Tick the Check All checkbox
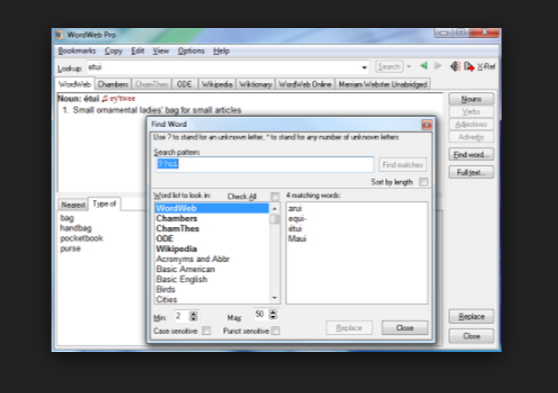The height and width of the screenshot is (393, 558). click(x=275, y=196)
